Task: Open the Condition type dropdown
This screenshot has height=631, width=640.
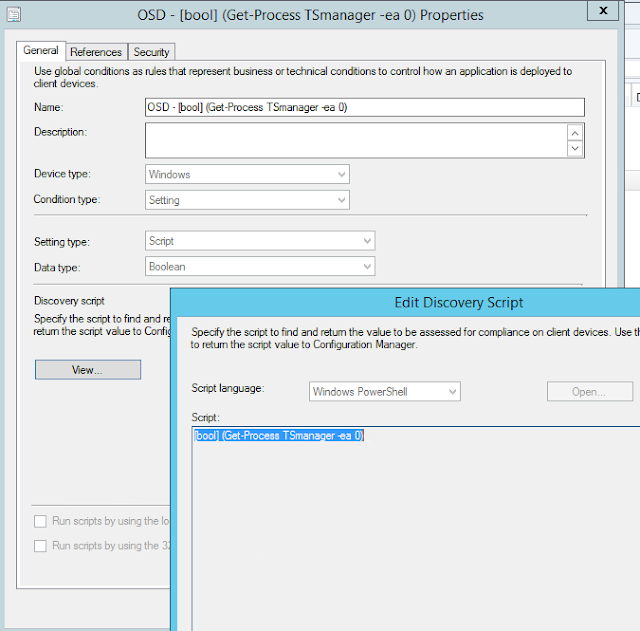Action: (247, 200)
